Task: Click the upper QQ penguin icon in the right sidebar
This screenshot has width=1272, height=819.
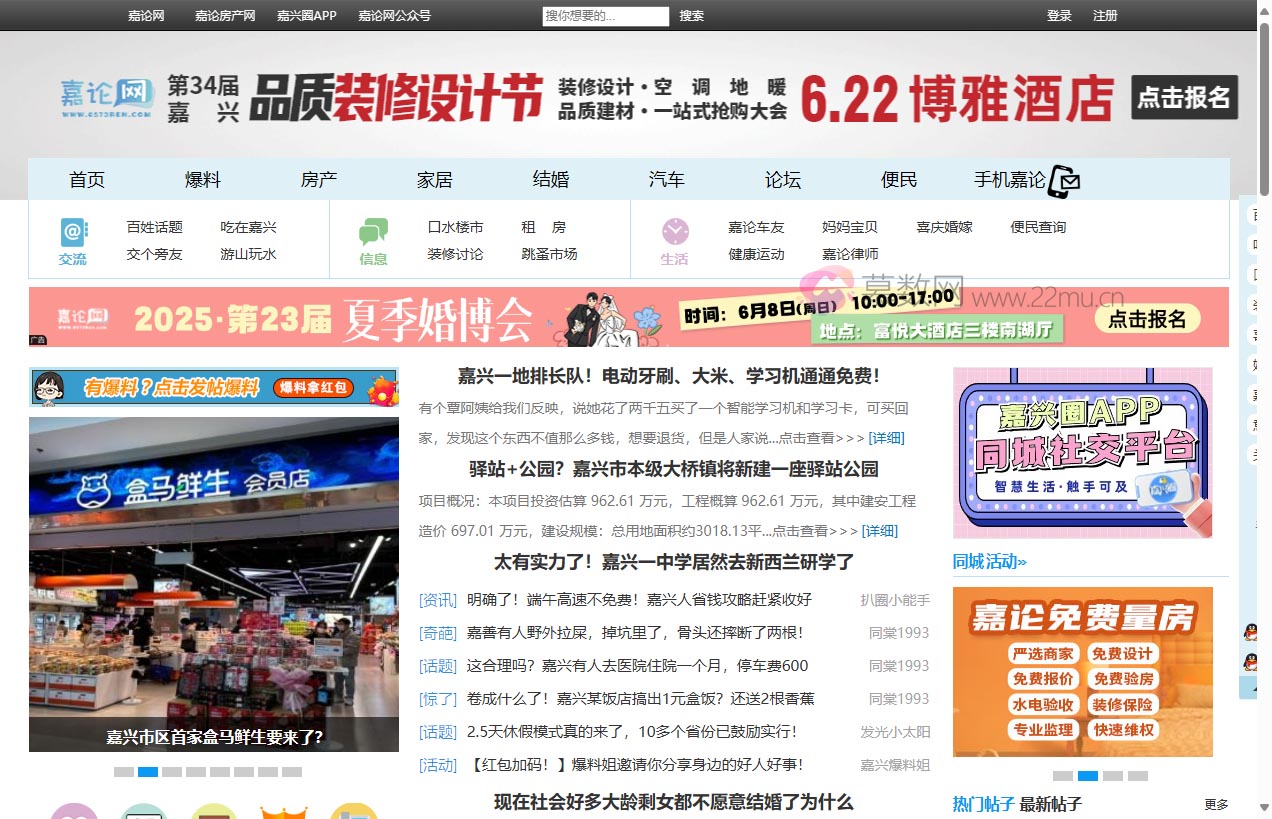Action: coord(1250,632)
